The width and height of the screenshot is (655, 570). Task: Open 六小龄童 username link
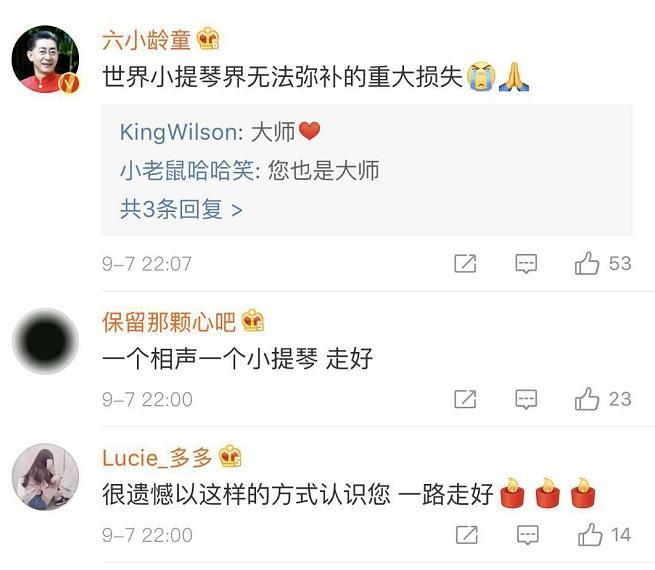[146, 40]
